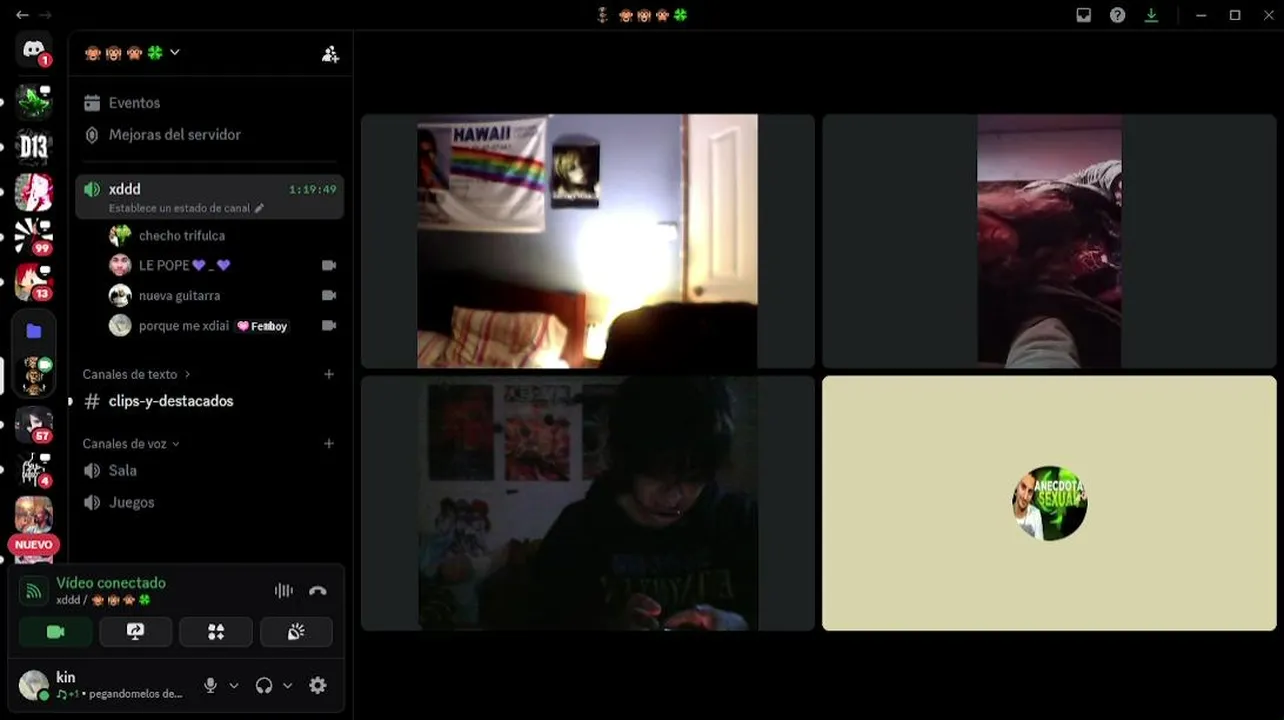Deafen with the headphones button
This screenshot has height=720, width=1284.
(264, 685)
